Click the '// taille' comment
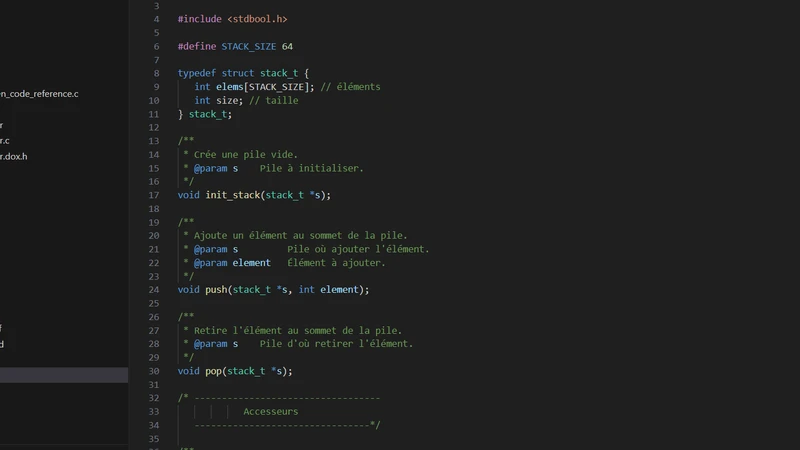 (273, 101)
